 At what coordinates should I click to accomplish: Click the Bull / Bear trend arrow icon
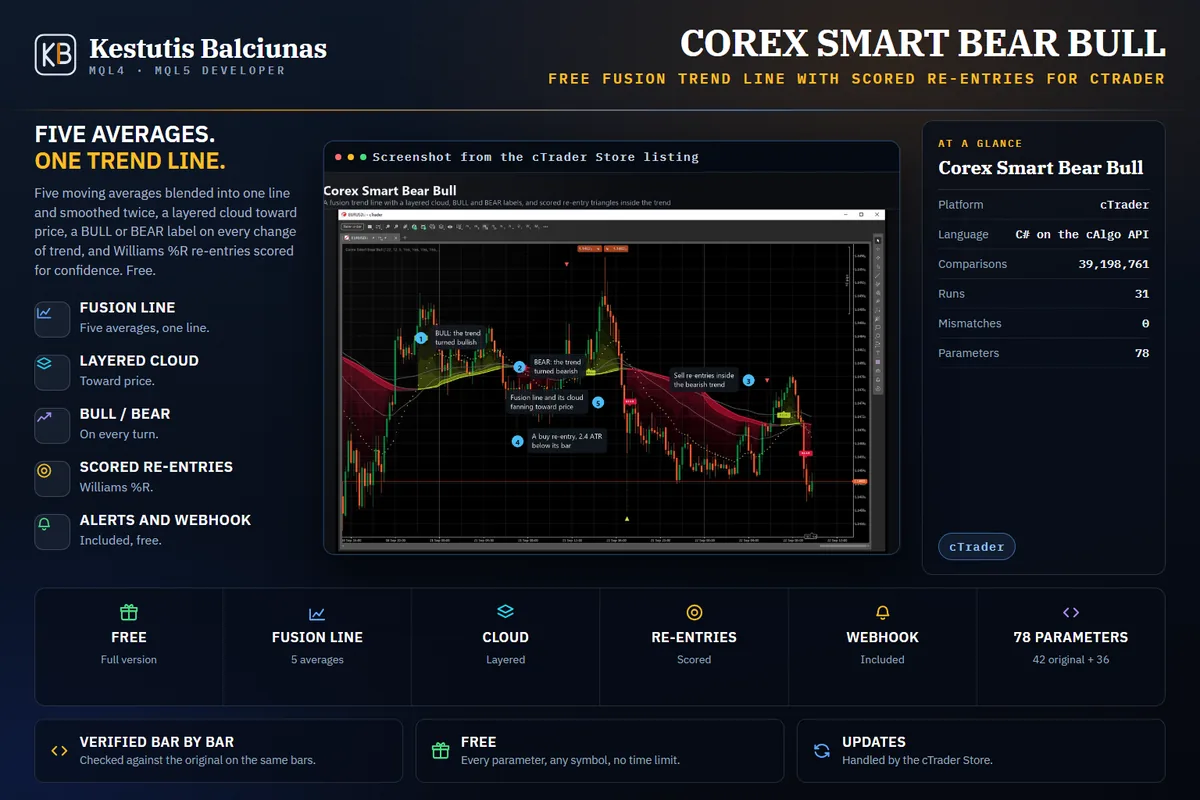pos(44,419)
